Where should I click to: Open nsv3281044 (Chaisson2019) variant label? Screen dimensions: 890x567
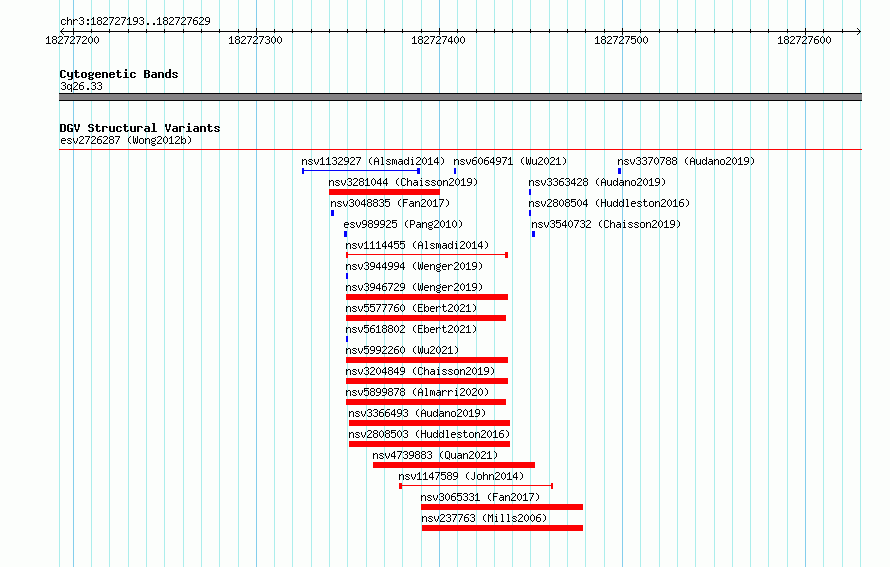point(403,182)
